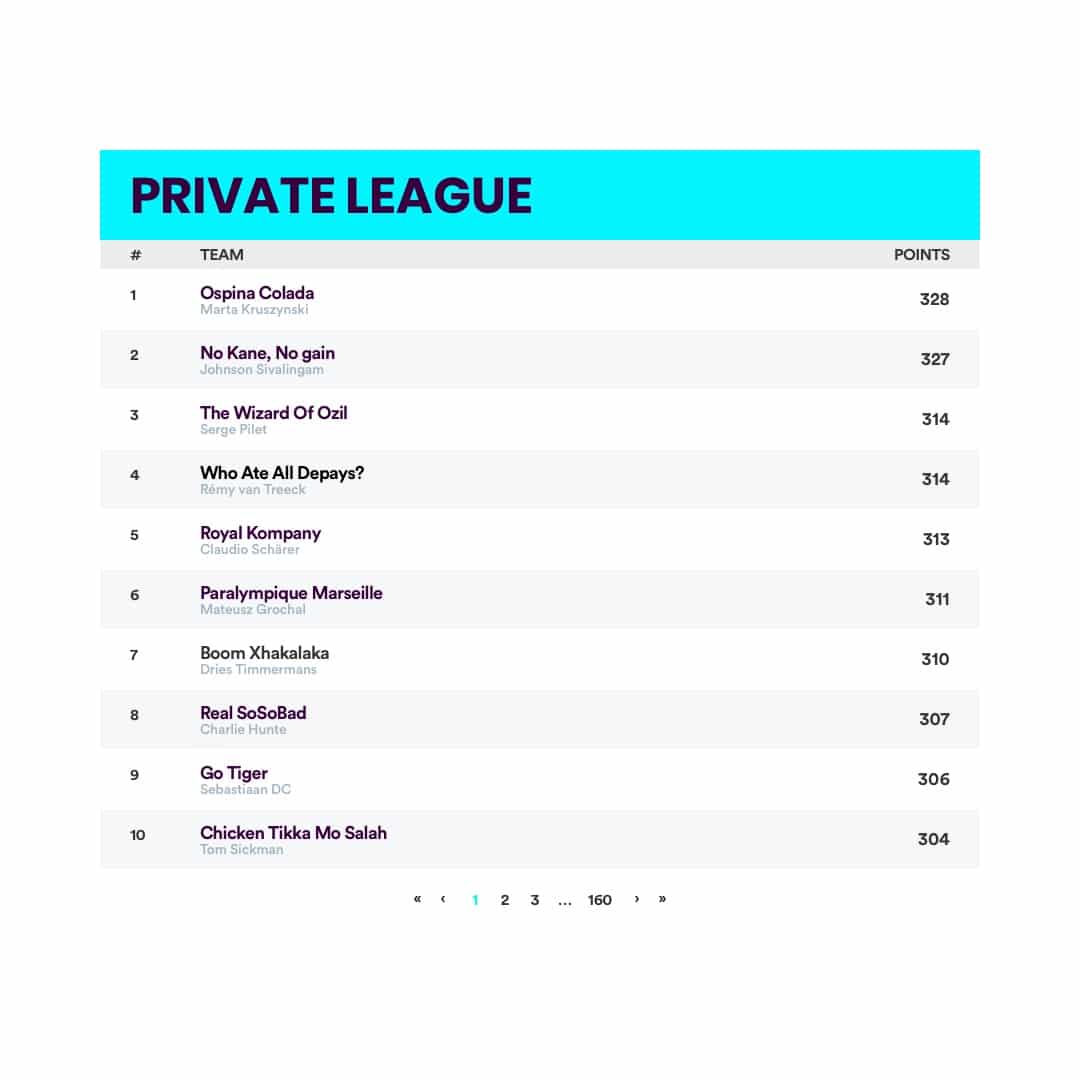View the Paralympique Marseille team
This screenshot has height=1080, width=1080.
291,593
